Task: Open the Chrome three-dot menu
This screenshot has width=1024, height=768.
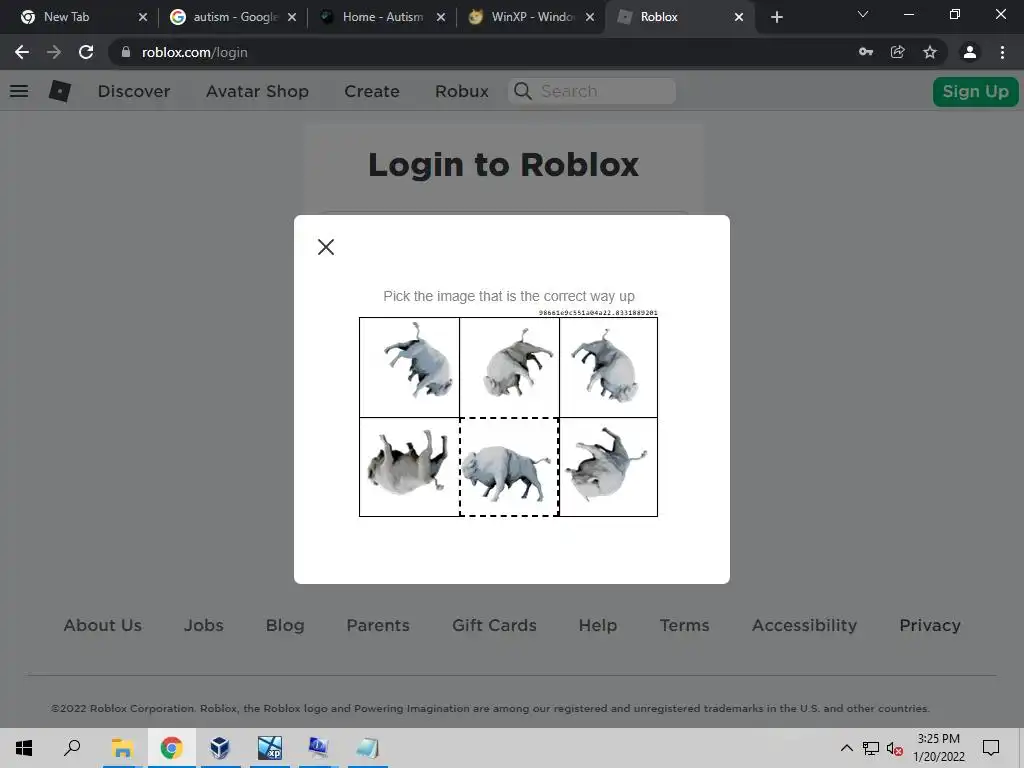Action: tap(1002, 52)
